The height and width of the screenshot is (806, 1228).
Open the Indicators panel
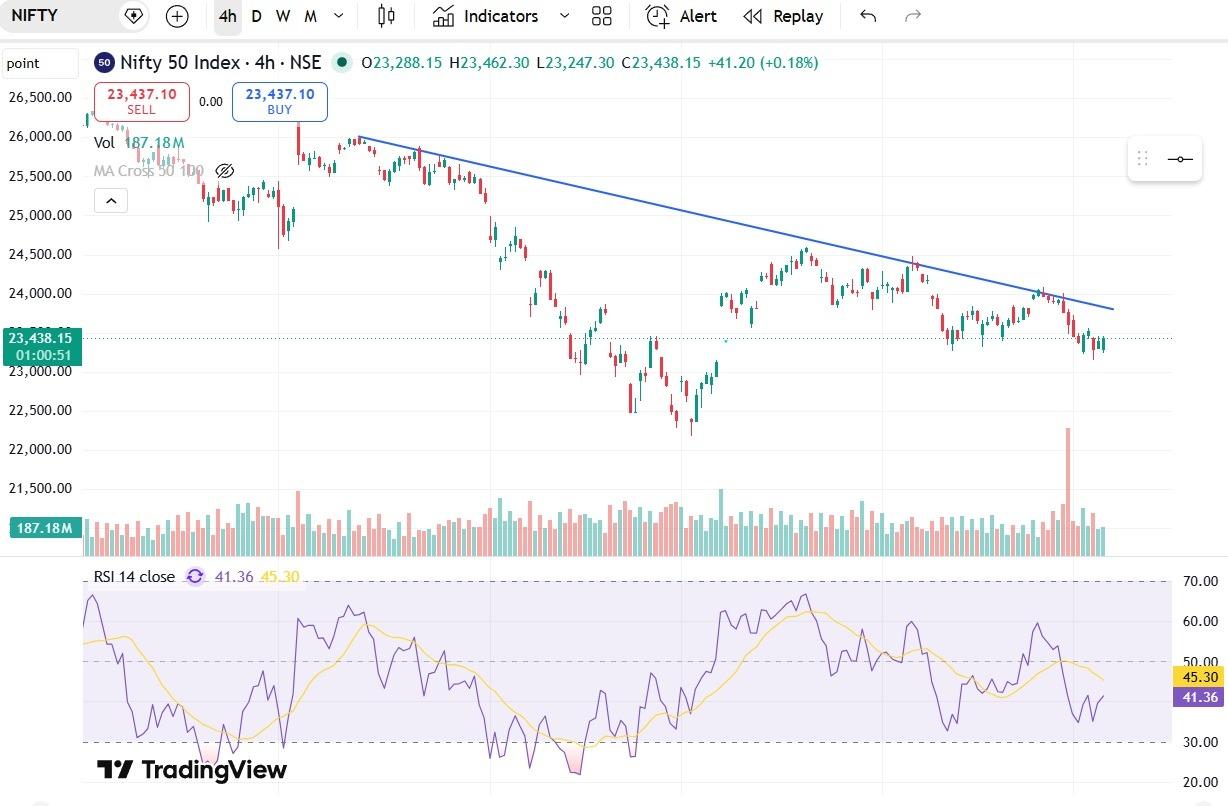pyautogui.click(x=486, y=16)
